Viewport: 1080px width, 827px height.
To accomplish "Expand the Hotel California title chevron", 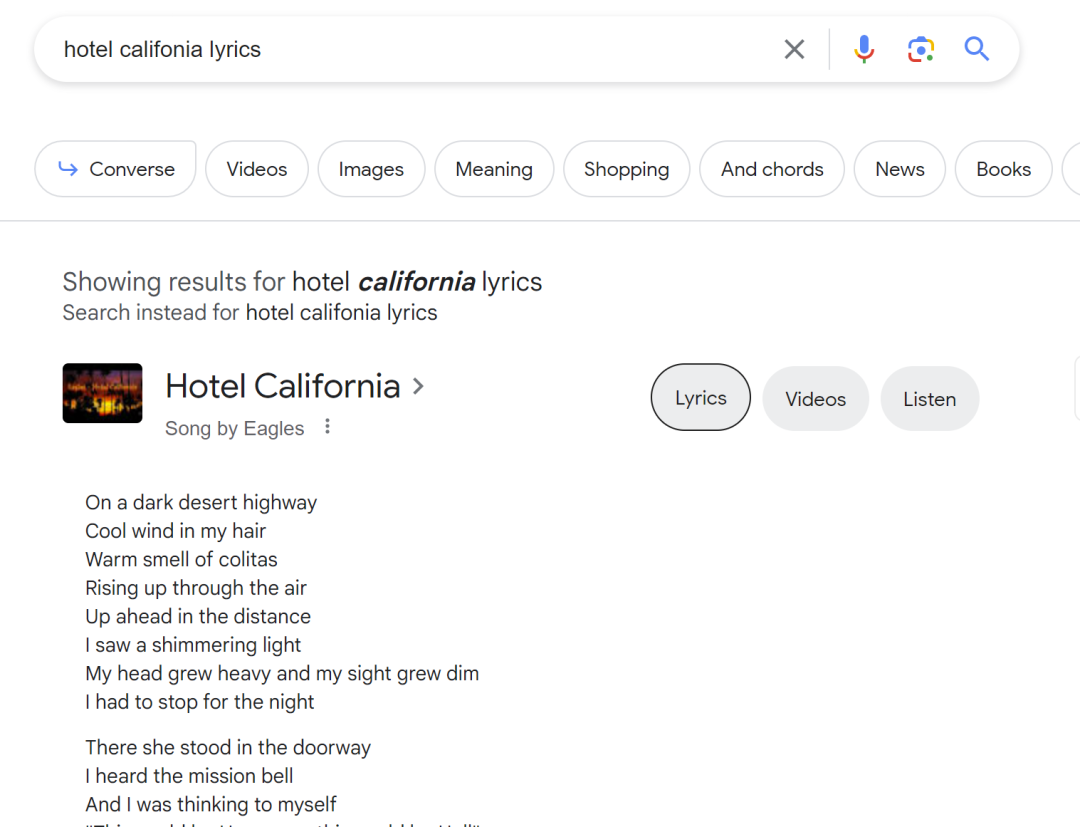I will [x=418, y=386].
